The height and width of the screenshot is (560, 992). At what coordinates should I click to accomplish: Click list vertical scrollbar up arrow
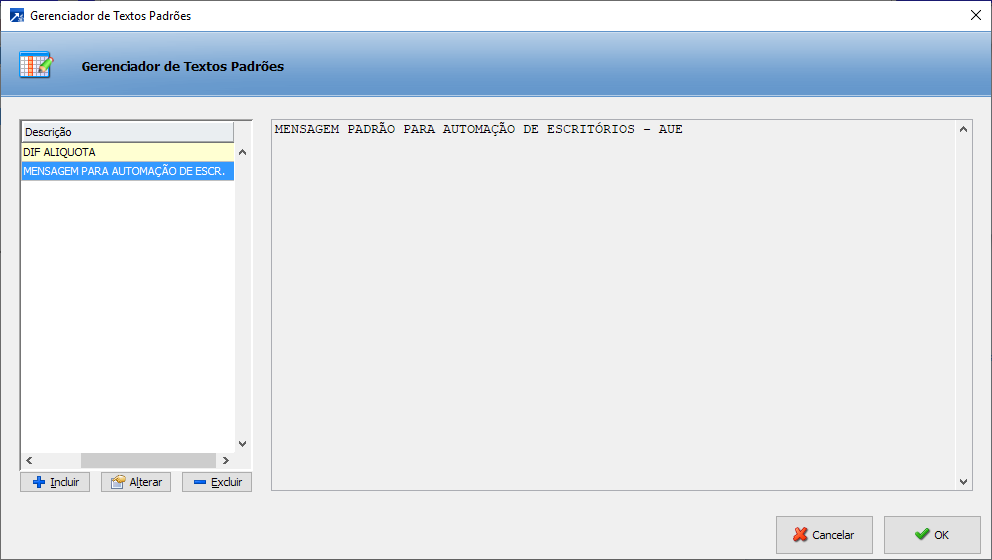pyautogui.click(x=242, y=152)
